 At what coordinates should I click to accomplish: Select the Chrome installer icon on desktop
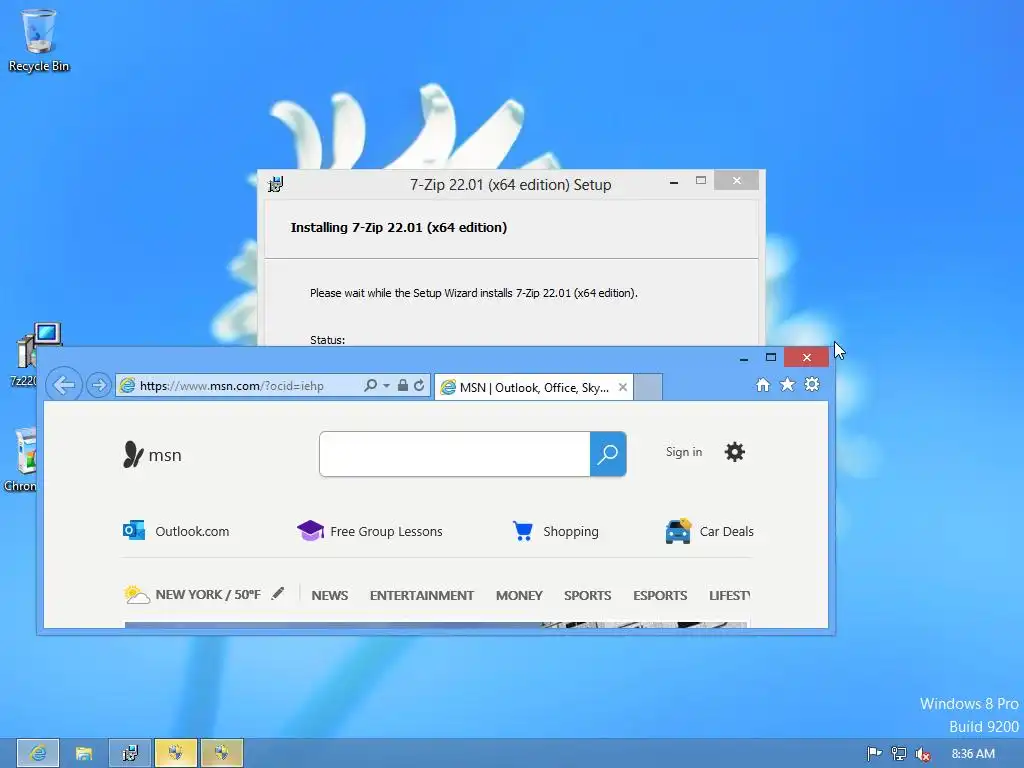(21, 458)
